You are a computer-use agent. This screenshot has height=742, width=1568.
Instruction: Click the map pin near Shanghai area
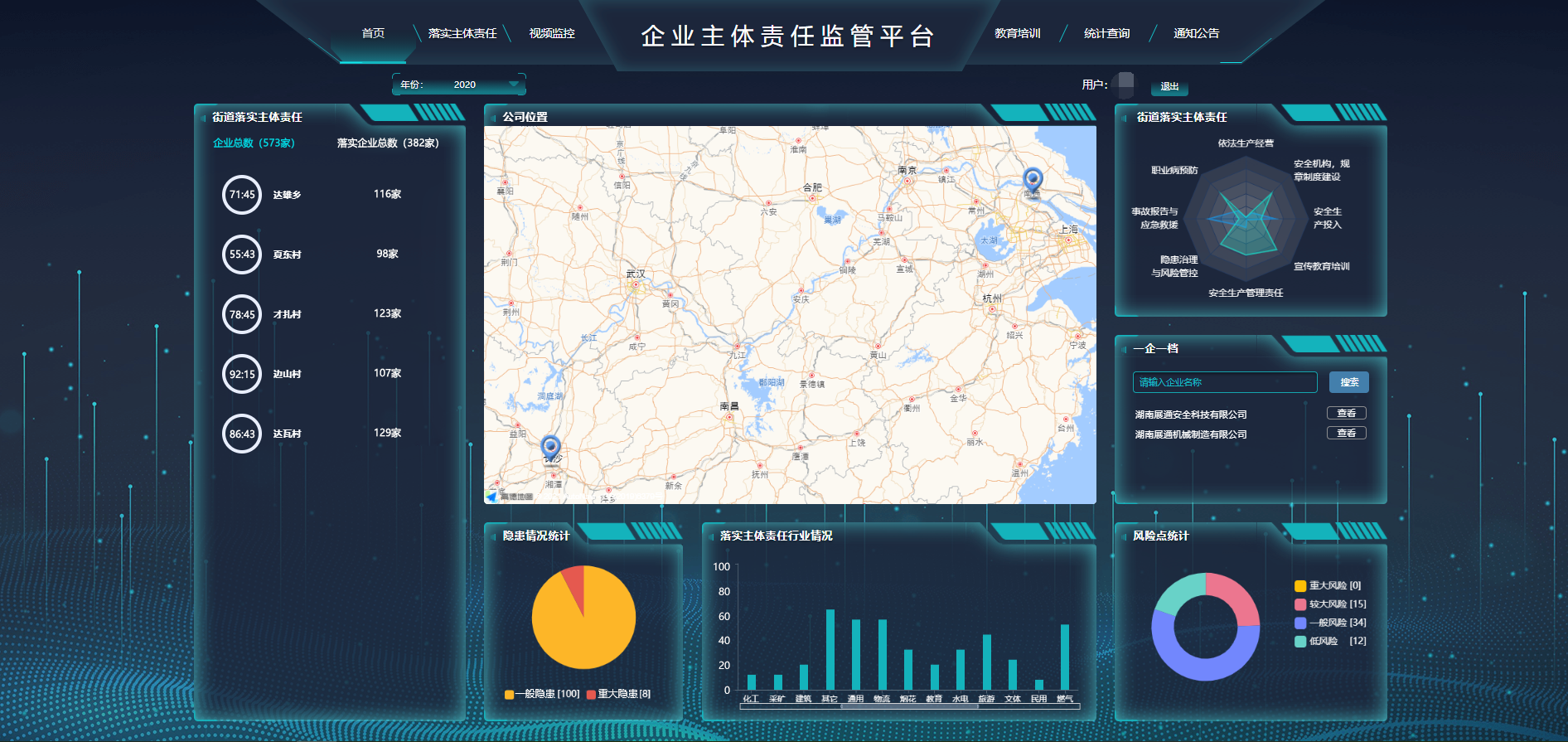pyautogui.click(x=1033, y=179)
